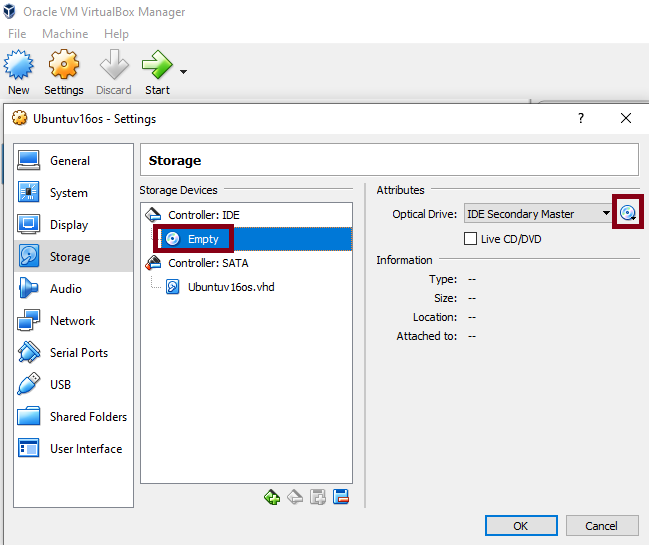The height and width of the screenshot is (545, 649).
Task: Open the Help menu
Action: (x=116, y=34)
